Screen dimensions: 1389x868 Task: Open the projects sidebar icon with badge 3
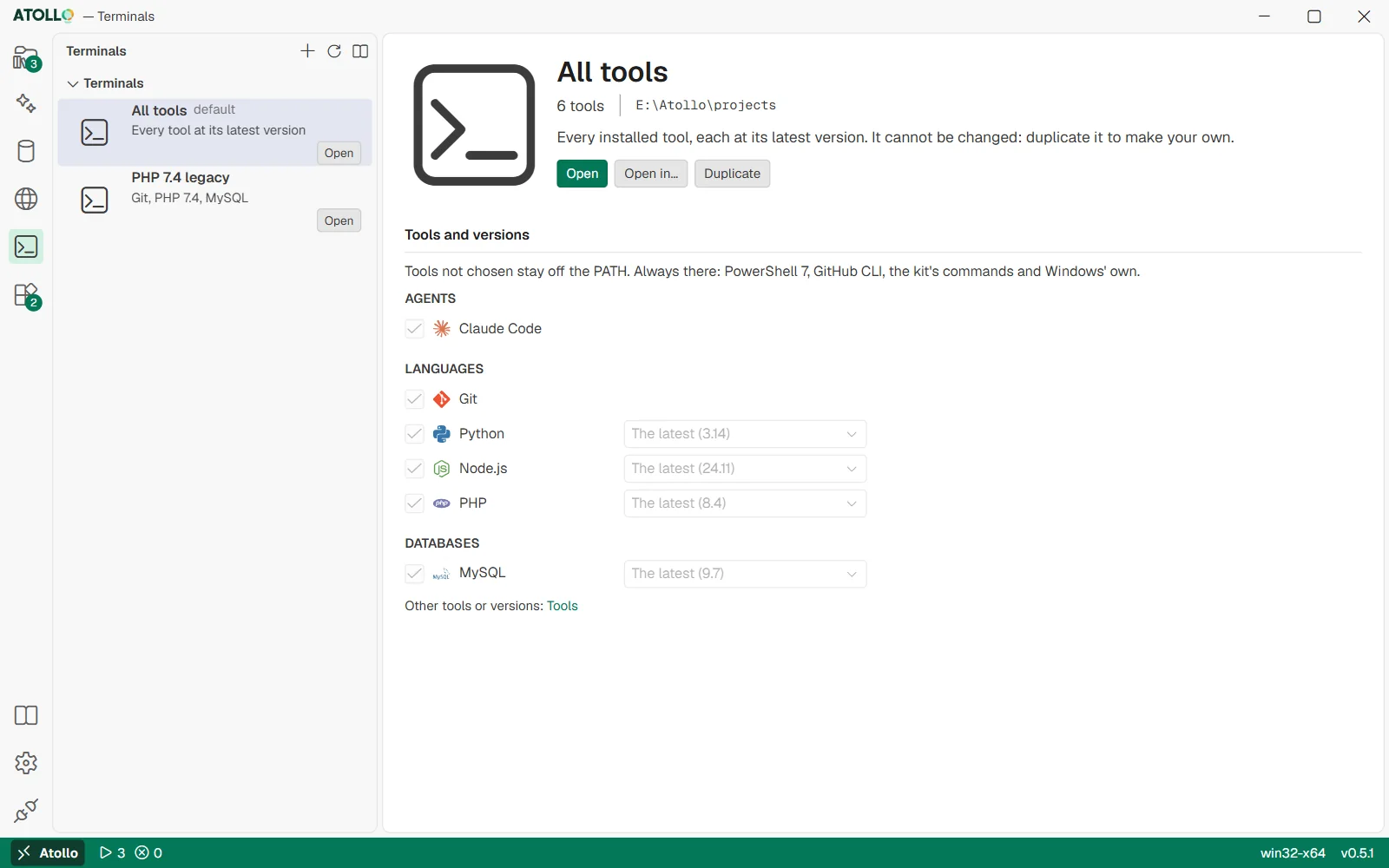tap(26, 57)
